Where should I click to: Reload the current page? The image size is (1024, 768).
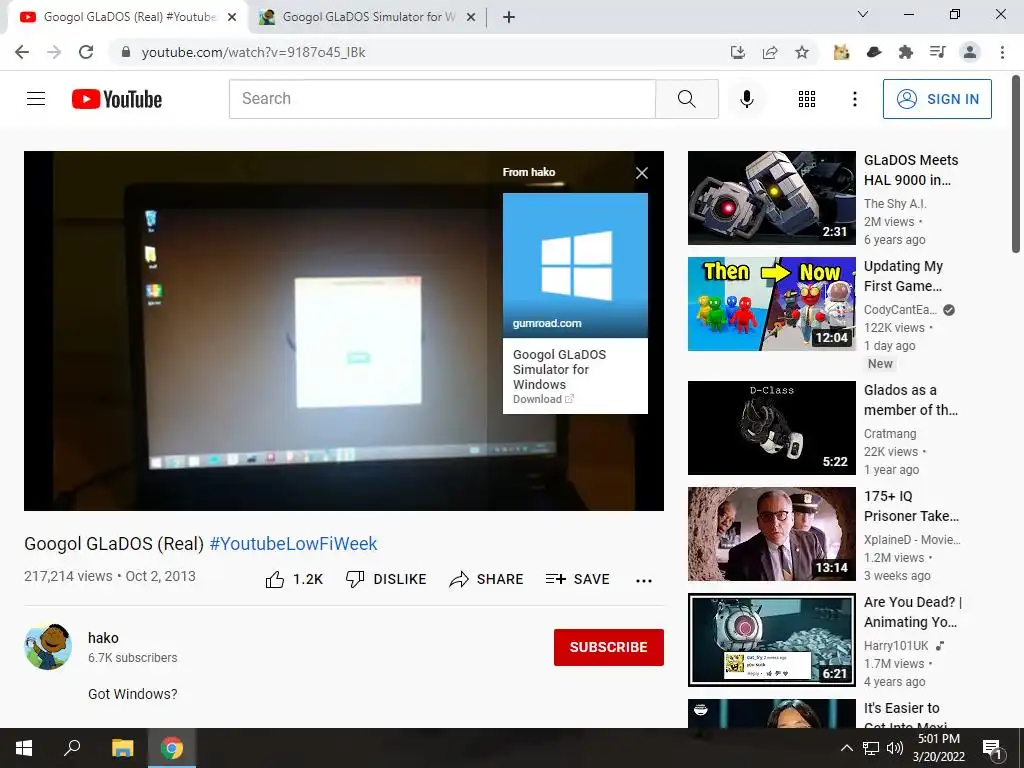(x=86, y=52)
